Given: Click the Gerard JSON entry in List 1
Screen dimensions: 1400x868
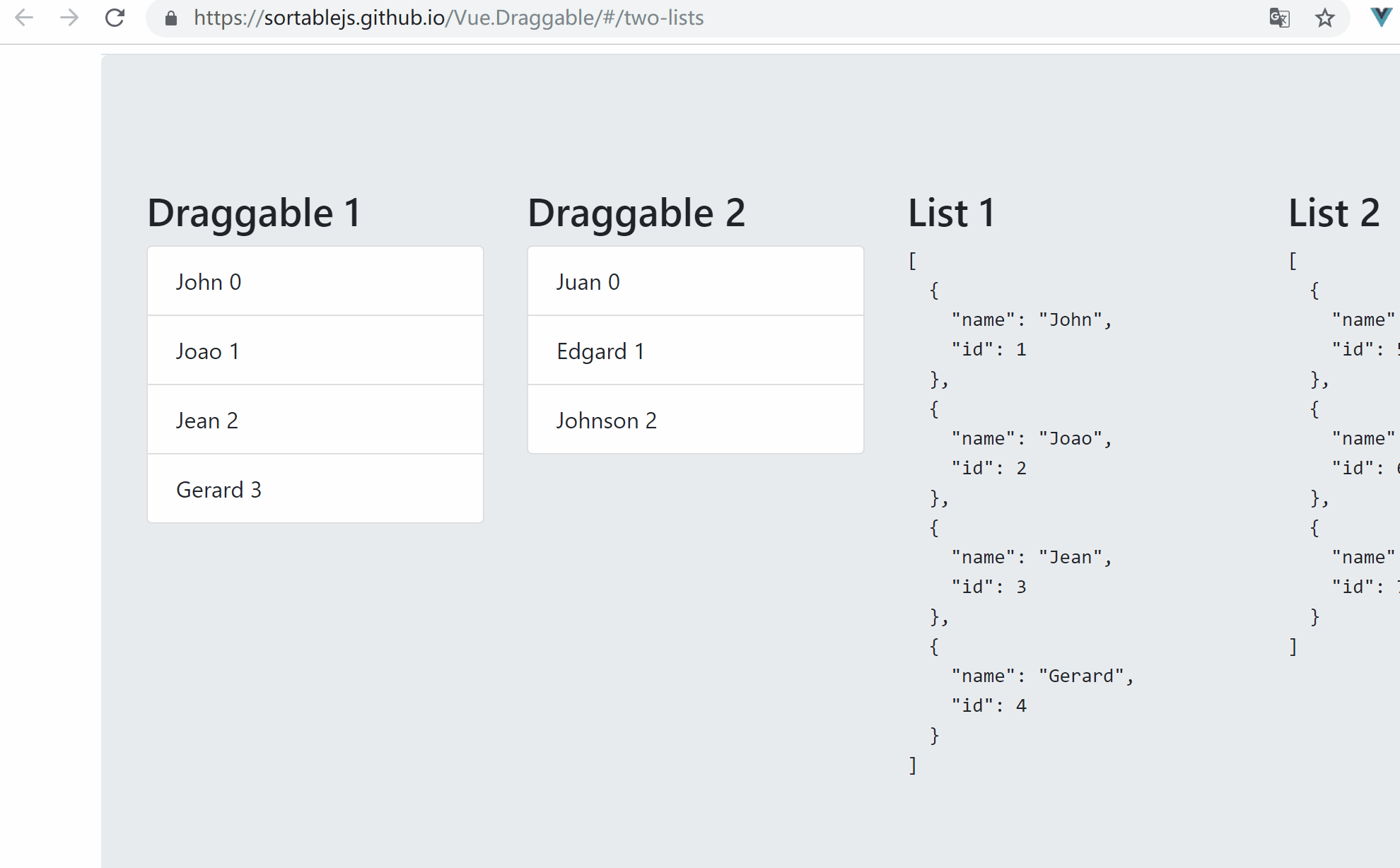Looking at the screenshot, I should coord(1043,675).
